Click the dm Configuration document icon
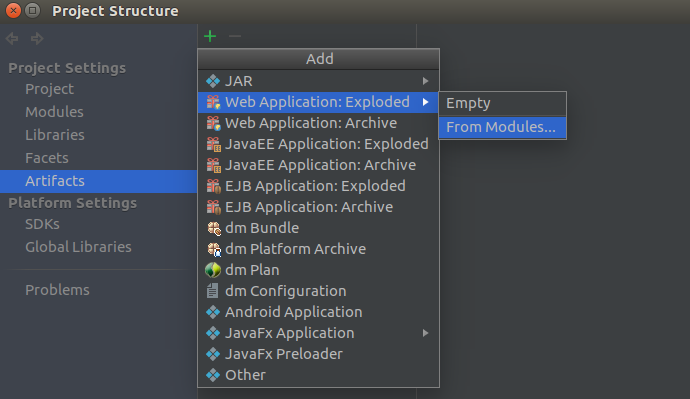690x399 pixels. 213,291
